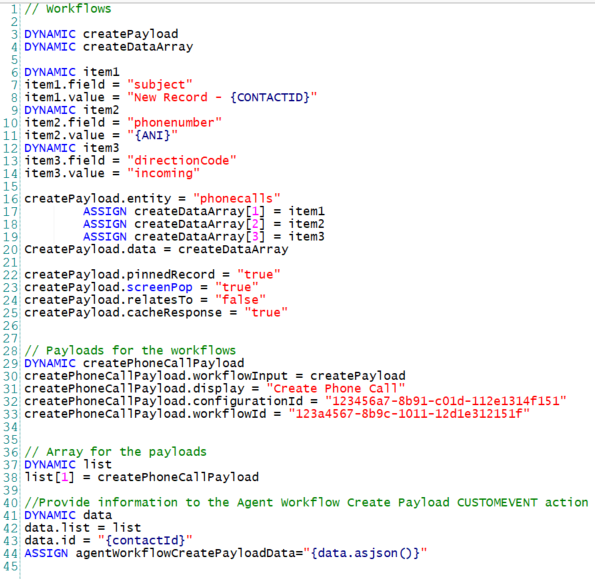Click the string "incoming"
This screenshot has width=595, height=579.
pyautogui.click(x=164, y=173)
